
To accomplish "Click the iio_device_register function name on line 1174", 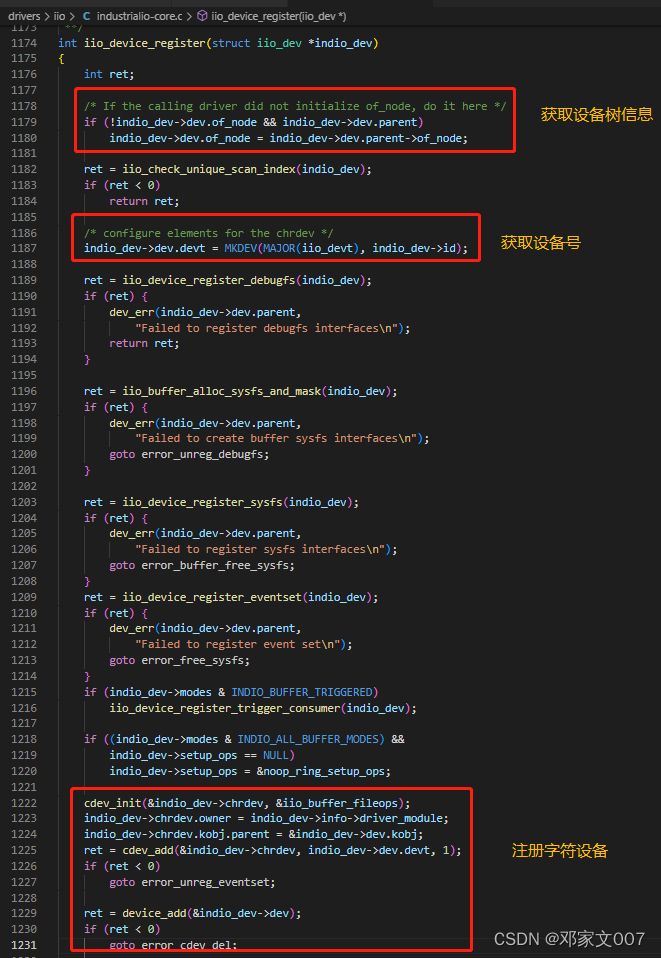I will pyautogui.click(x=144, y=43).
